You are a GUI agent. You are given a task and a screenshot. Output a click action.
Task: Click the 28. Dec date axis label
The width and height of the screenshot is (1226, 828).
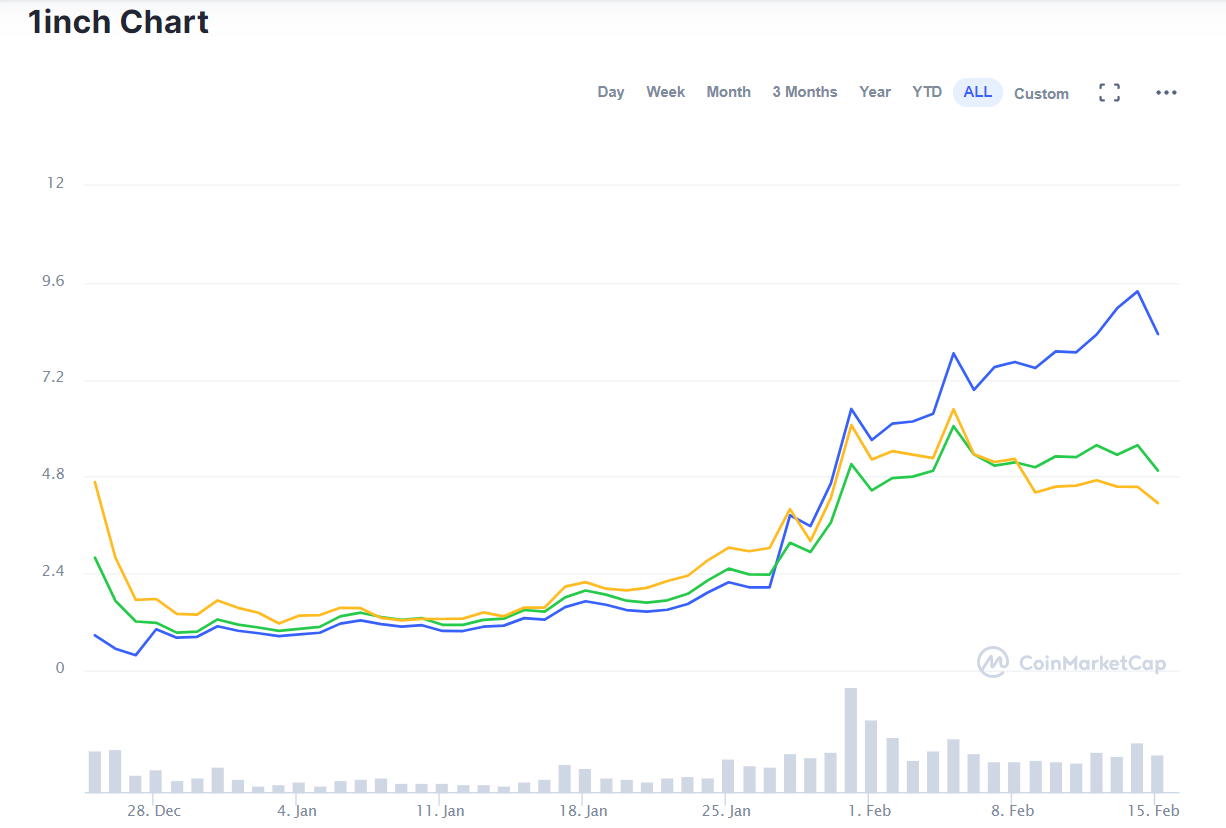[153, 810]
